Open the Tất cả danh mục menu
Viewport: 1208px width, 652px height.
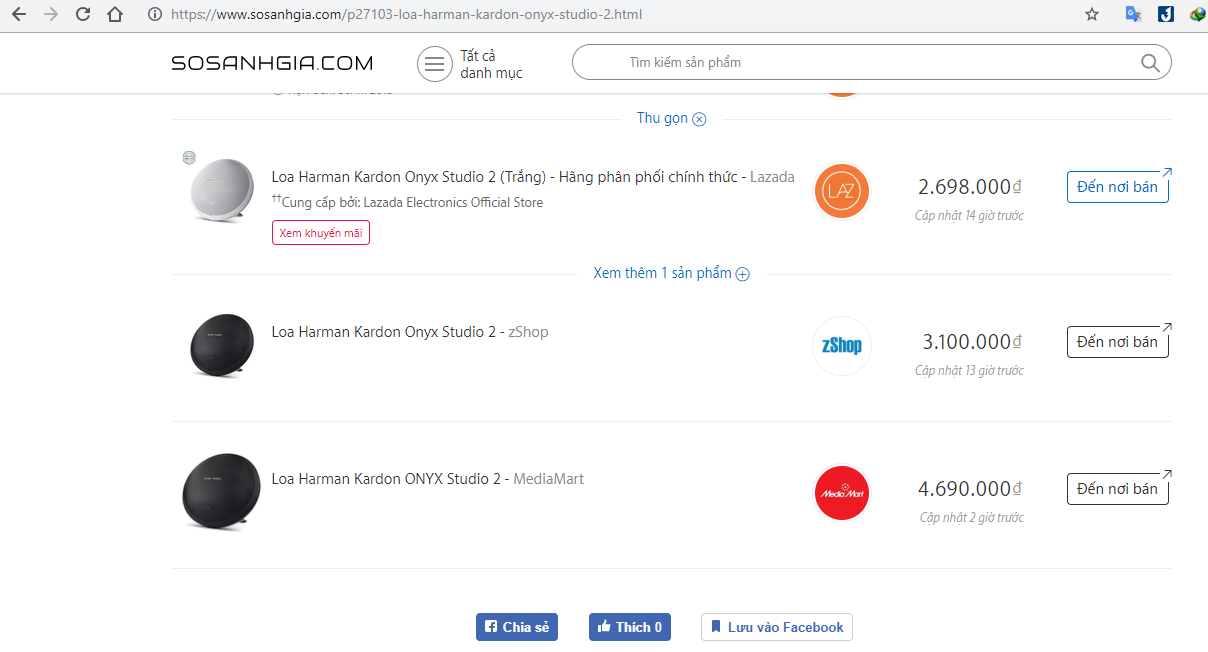tap(470, 64)
